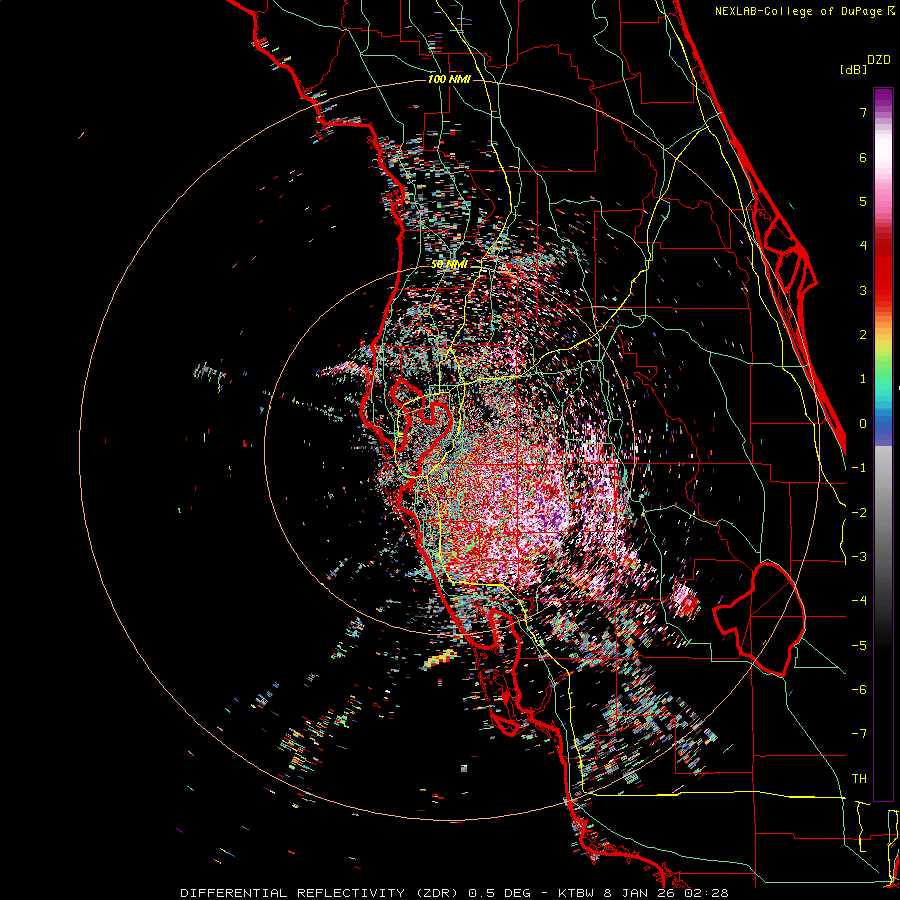Click the -5 value on the color scale
This screenshot has height=900, width=900.
(859, 645)
